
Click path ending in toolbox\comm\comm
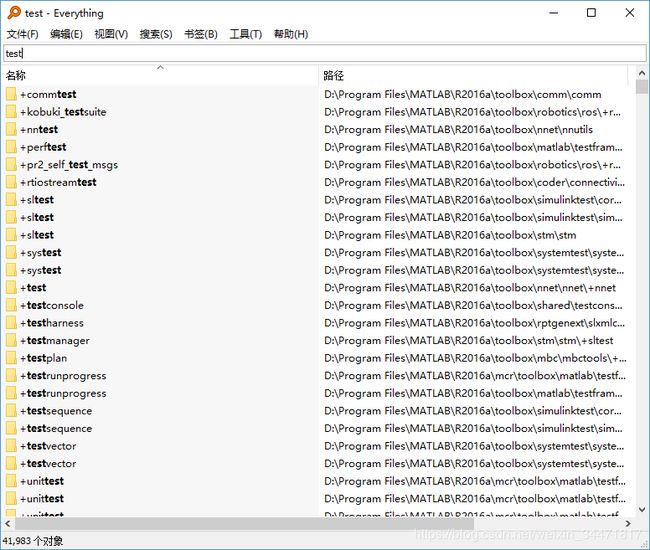463,94
